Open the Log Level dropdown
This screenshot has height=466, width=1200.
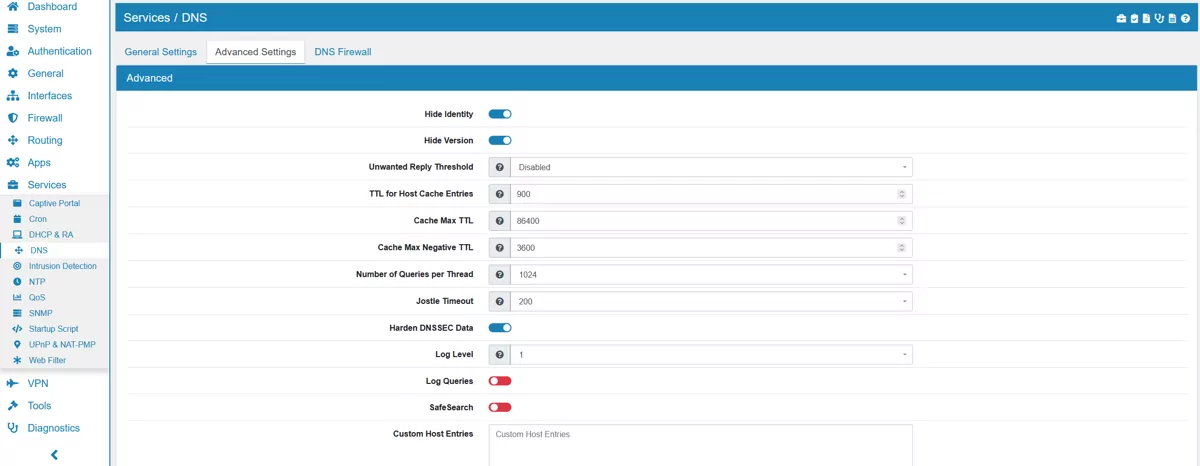click(711, 354)
